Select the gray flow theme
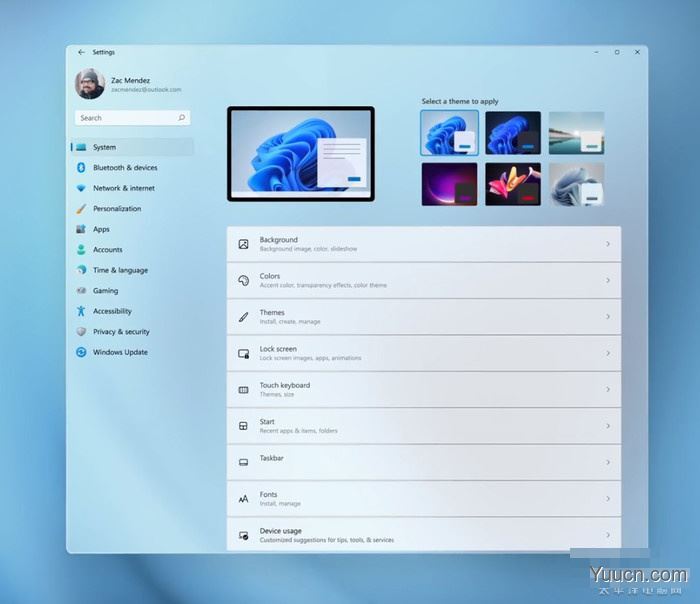Image resolution: width=700 pixels, height=604 pixels. click(576, 184)
